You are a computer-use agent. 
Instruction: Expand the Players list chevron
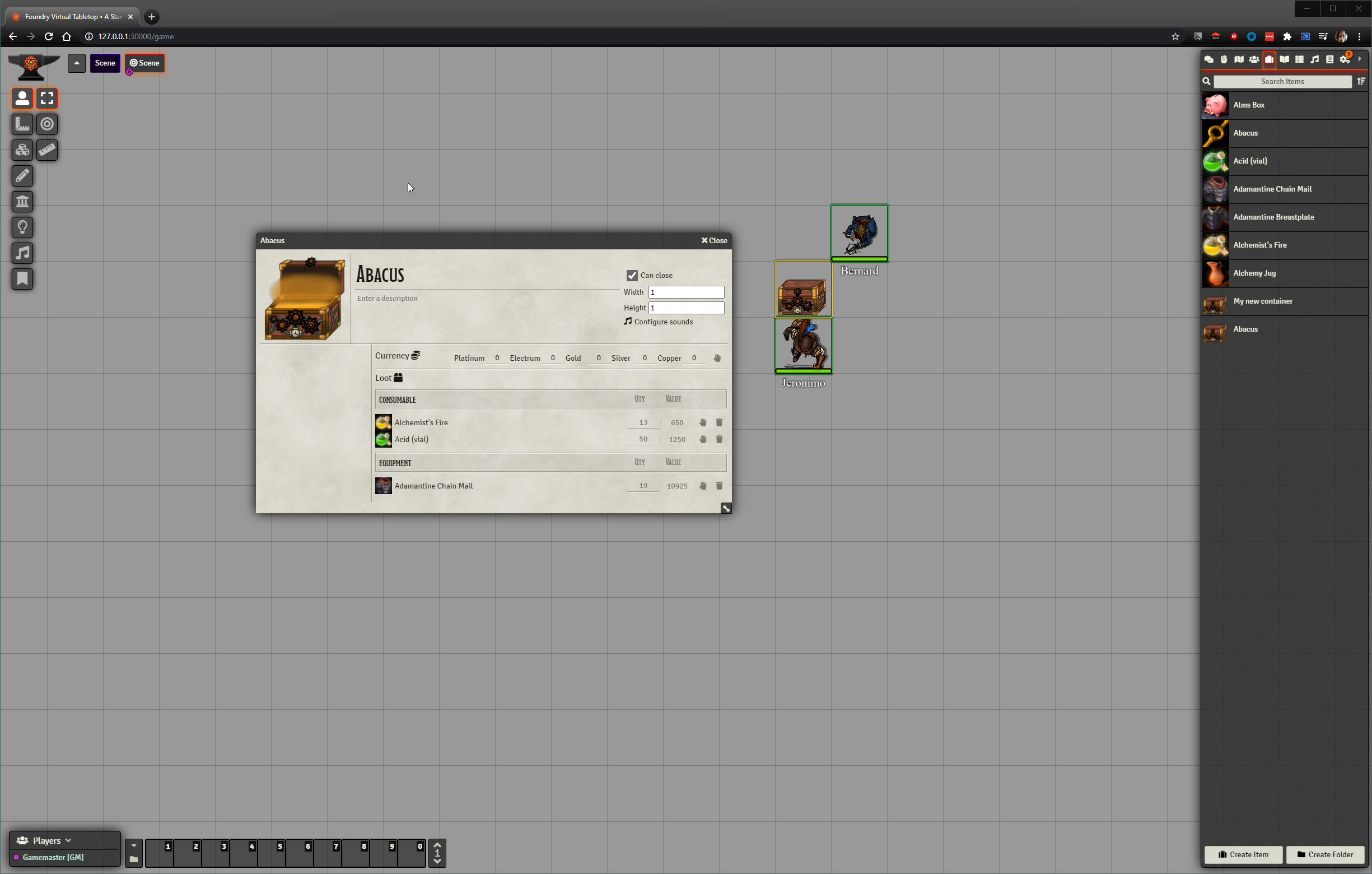click(68, 840)
